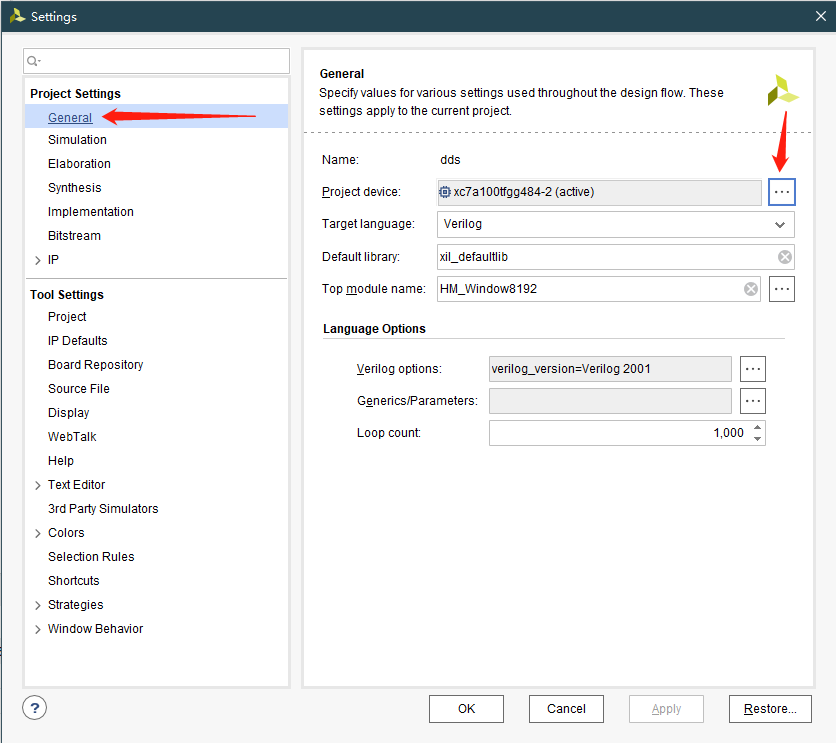The height and width of the screenshot is (743, 836).
Task: Open the Target language dropdown
Action: tap(779, 224)
